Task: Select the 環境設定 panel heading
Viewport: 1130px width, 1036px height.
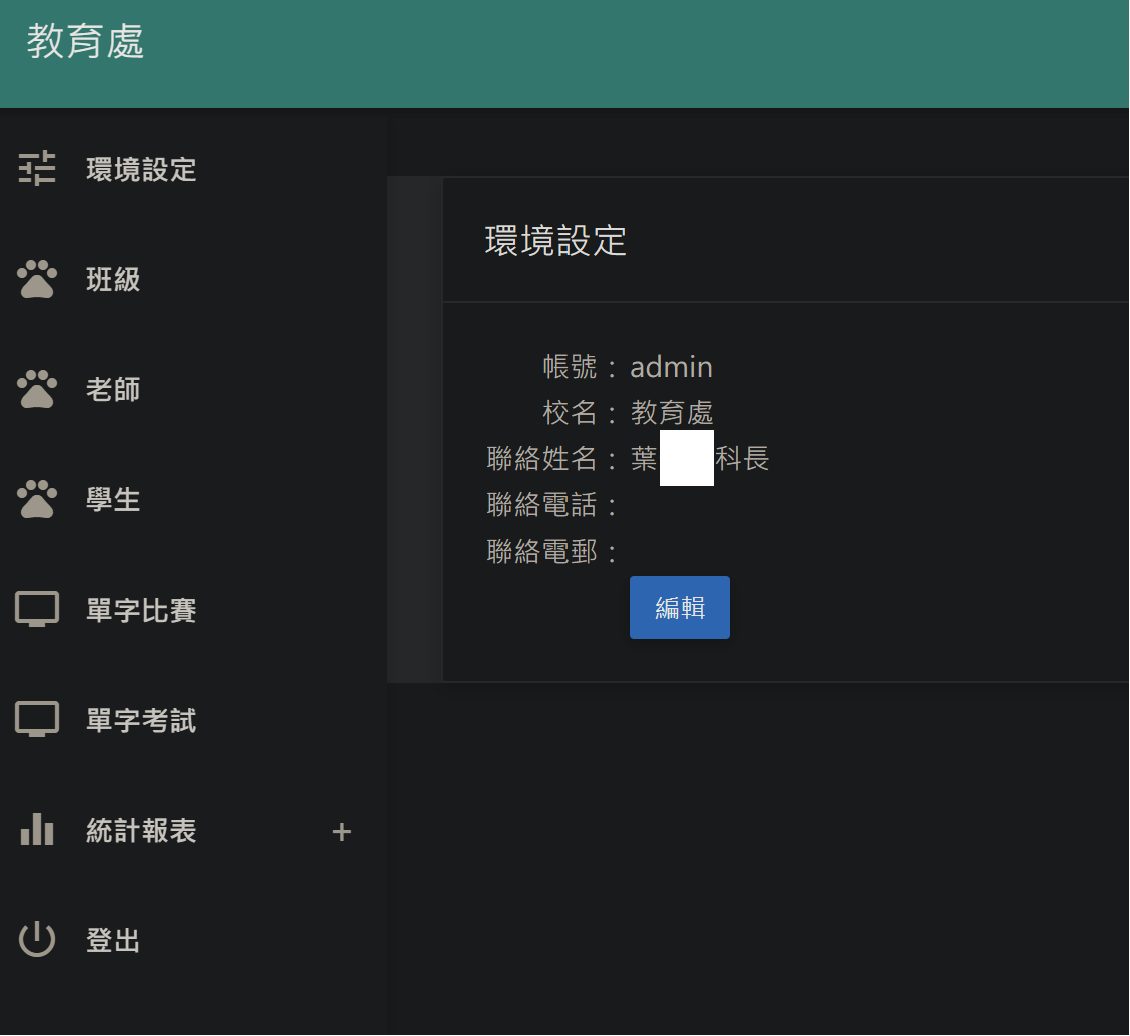Action: 556,241
